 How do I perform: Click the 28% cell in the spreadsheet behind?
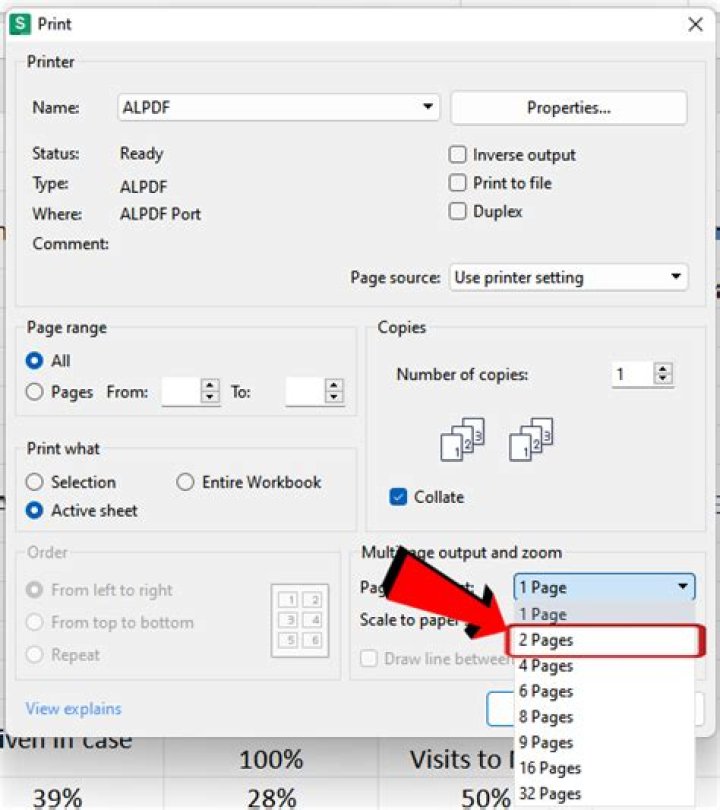pos(272,797)
